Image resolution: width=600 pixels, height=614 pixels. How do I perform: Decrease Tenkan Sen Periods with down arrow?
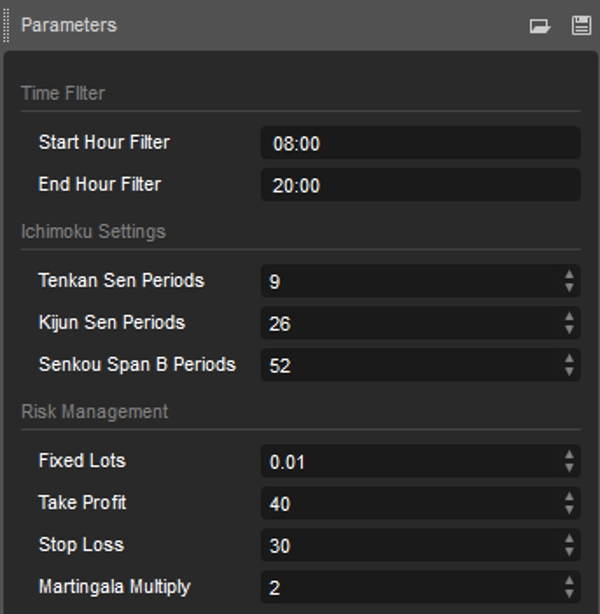[569, 288]
